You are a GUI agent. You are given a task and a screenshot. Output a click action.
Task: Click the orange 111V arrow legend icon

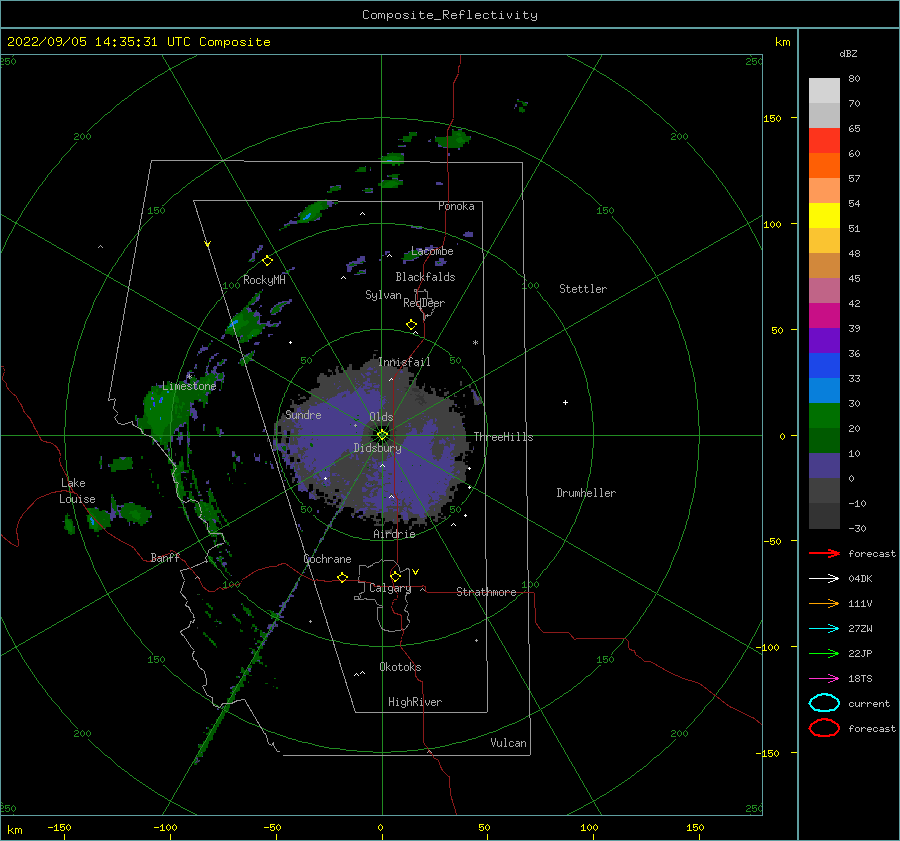coord(824,603)
